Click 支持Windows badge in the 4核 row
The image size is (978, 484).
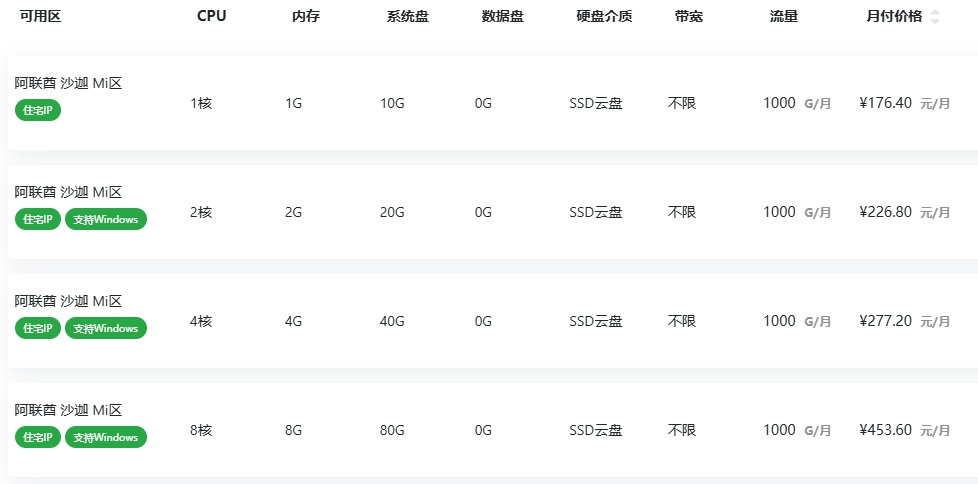(106, 328)
